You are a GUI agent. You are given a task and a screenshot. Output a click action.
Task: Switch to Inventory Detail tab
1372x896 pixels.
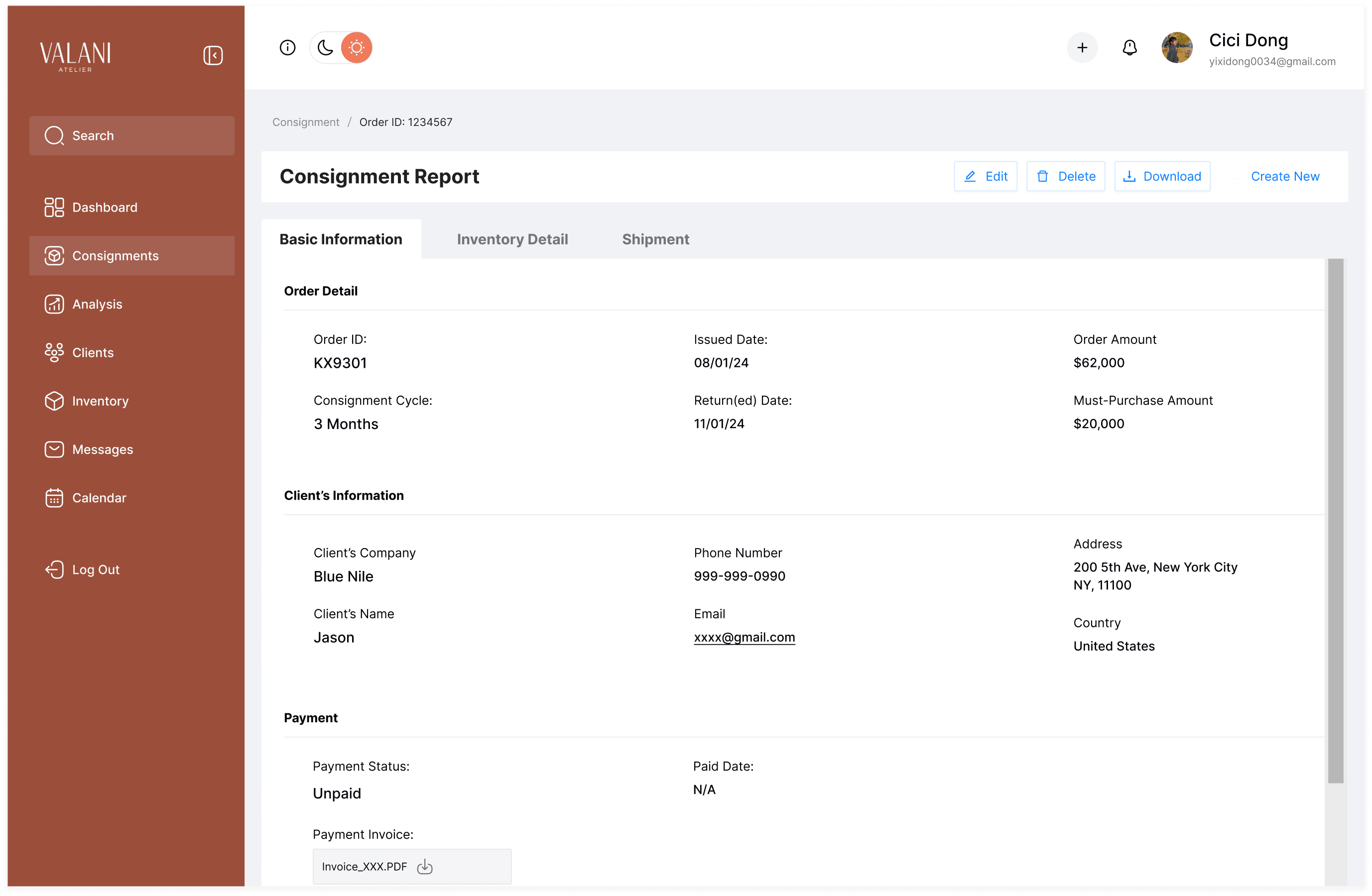click(x=512, y=239)
